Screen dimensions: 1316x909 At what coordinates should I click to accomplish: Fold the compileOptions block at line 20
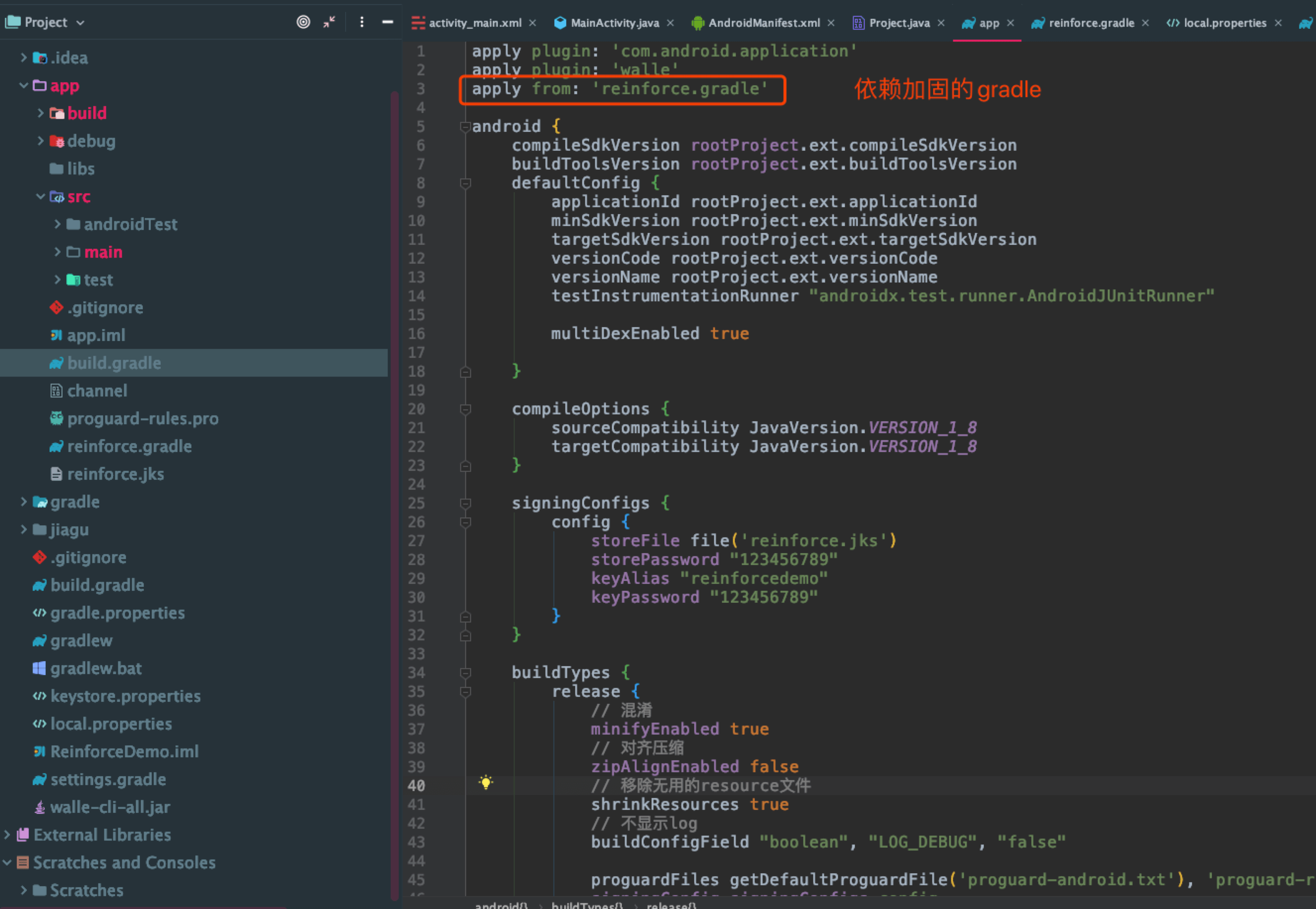(466, 409)
